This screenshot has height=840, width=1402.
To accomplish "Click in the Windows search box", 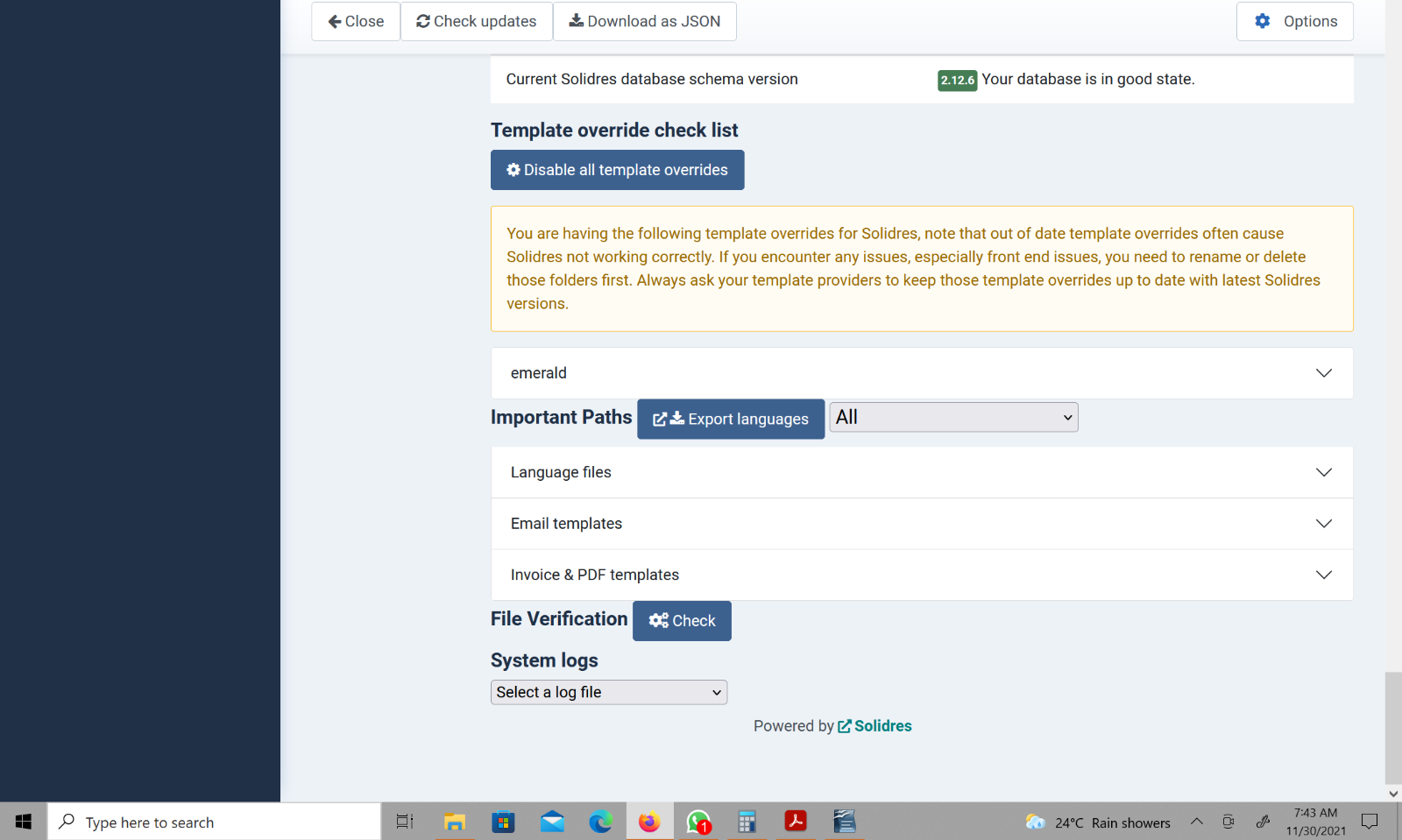I will tap(215, 822).
